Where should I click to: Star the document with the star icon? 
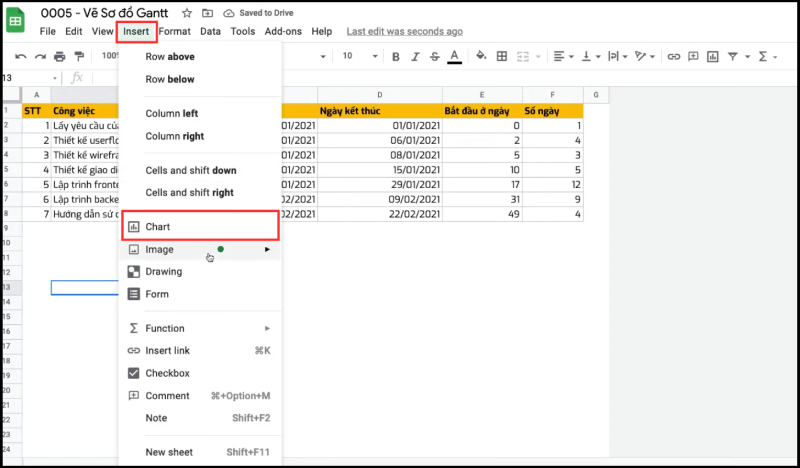click(x=187, y=13)
